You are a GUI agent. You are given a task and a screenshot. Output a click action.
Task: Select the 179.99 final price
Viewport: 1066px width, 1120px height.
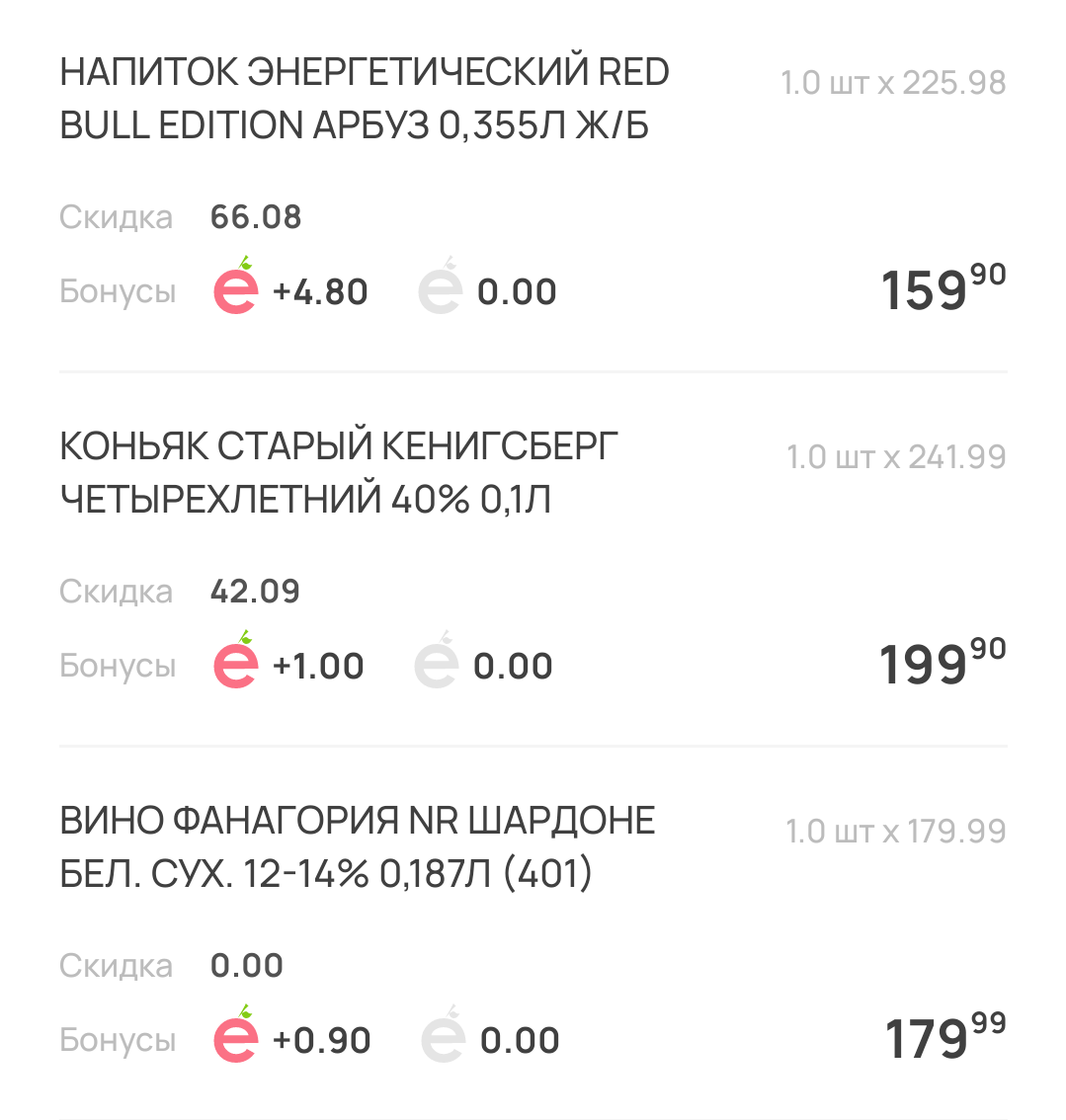(946, 1036)
